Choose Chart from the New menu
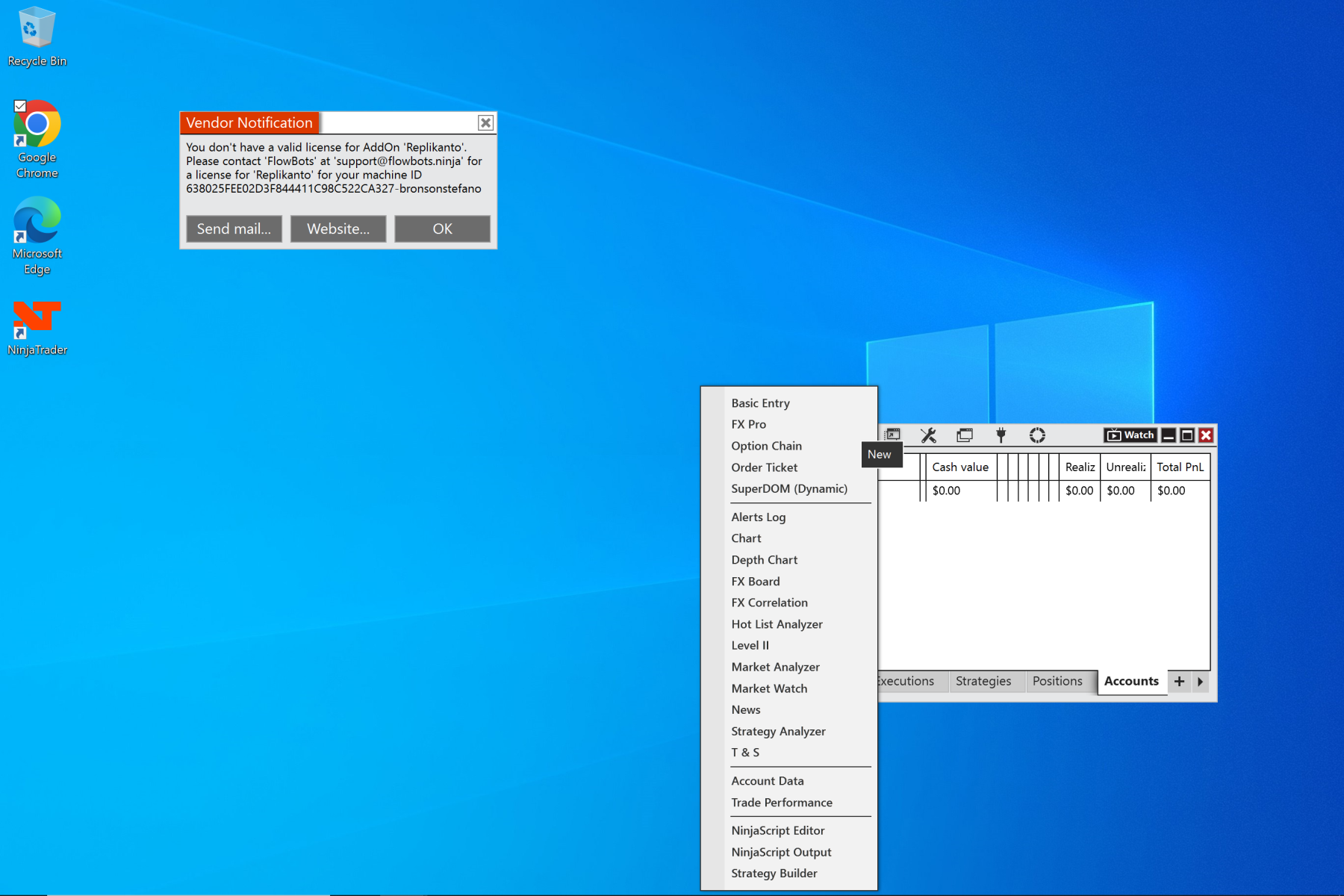Screen dimensions: 1344x896 tap(746, 538)
